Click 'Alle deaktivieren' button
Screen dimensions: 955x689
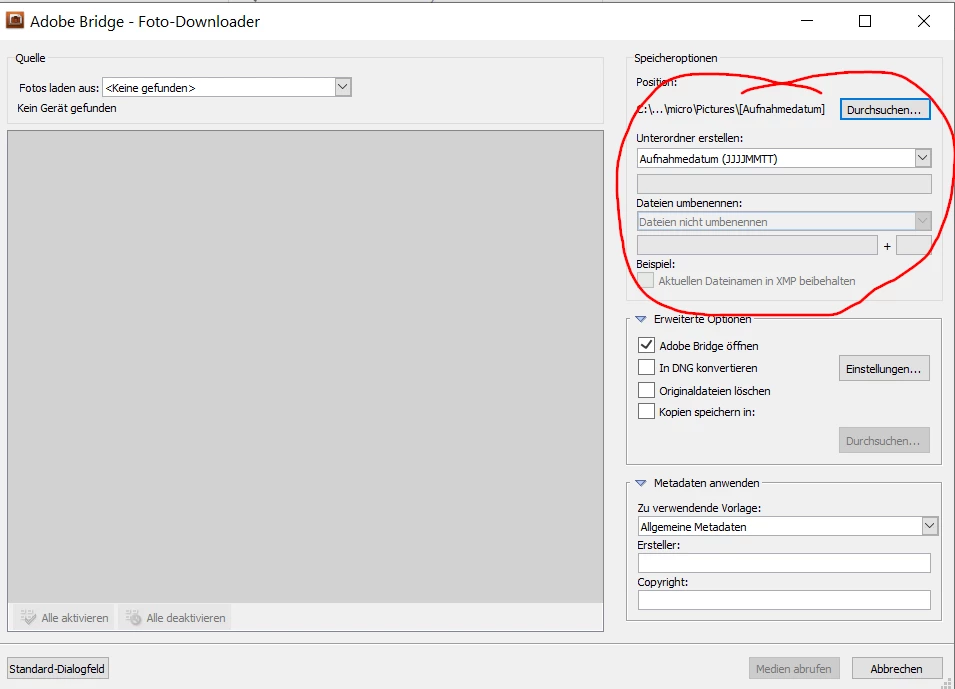tap(175, 618)
